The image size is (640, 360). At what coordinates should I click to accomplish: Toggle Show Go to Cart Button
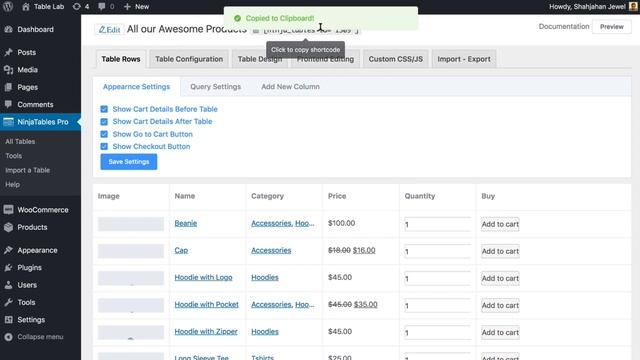(104, 134)
